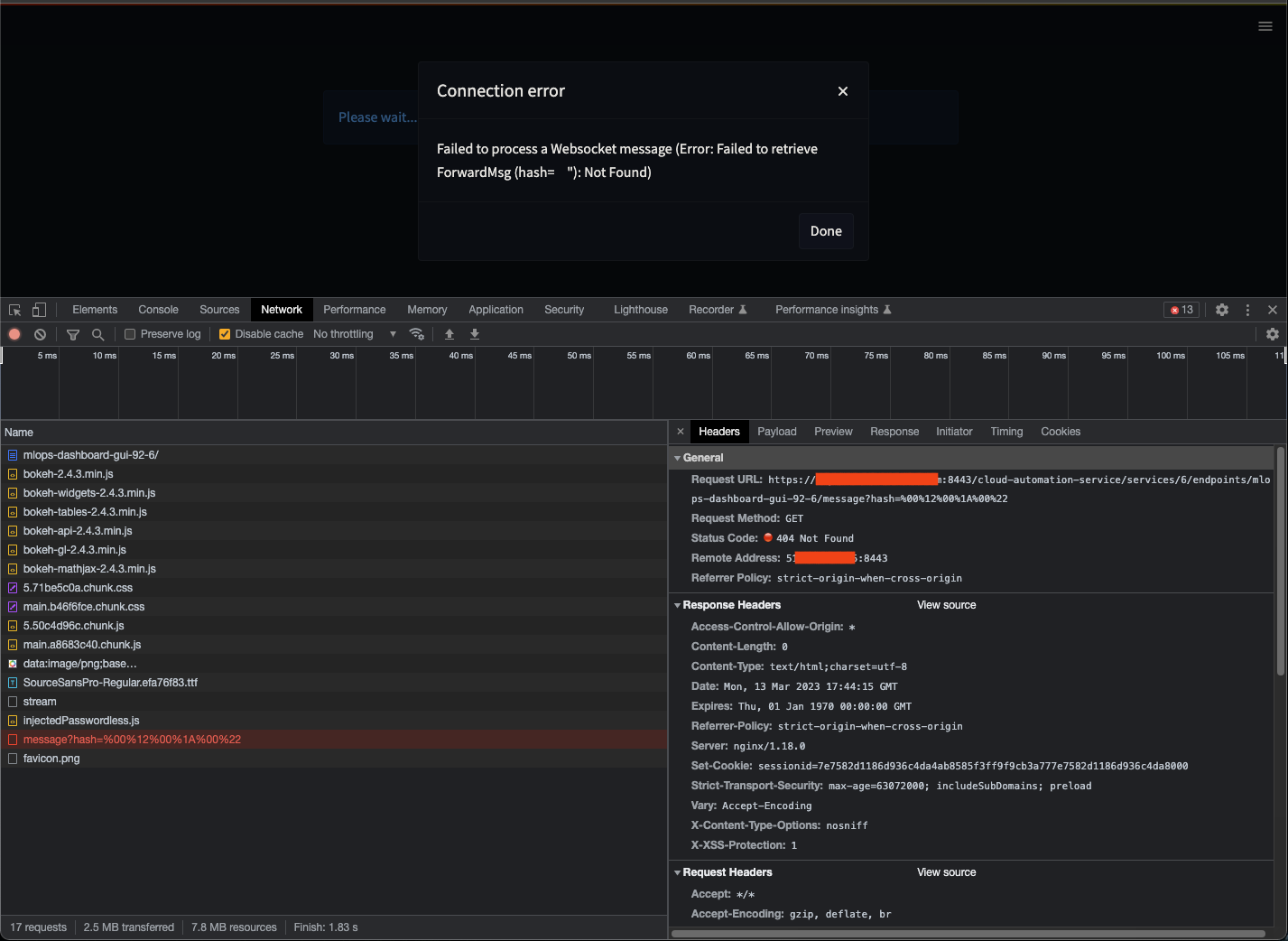Toggle the request filter bar
This screenshot has width=1288, height=941.
click(x=73, y=334)
